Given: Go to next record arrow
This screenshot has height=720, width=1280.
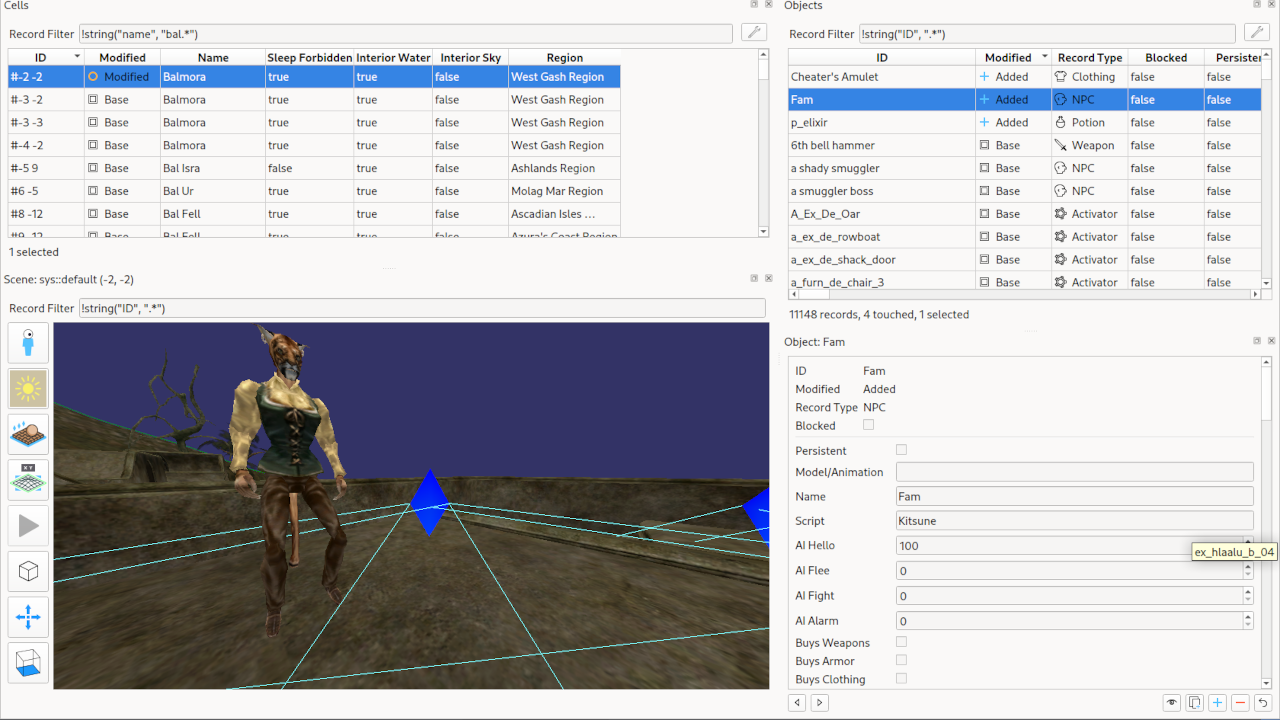Looking at the screenshot, I should click(x=820, y=703).
